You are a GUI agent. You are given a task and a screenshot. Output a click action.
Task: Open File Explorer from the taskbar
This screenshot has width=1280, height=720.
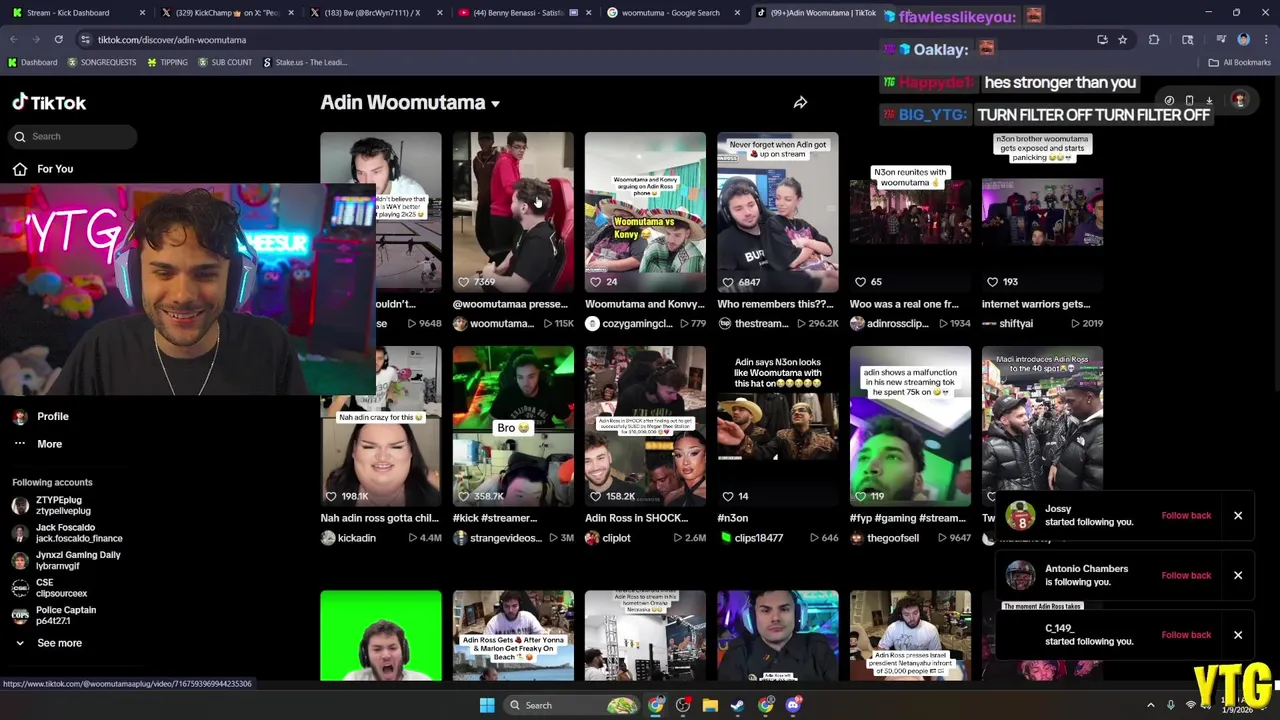[x=710, y=705]
